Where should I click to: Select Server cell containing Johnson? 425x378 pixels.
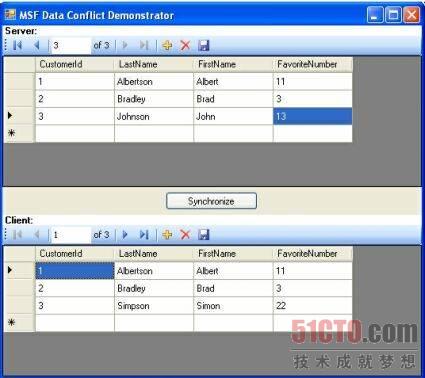(154, 116)
